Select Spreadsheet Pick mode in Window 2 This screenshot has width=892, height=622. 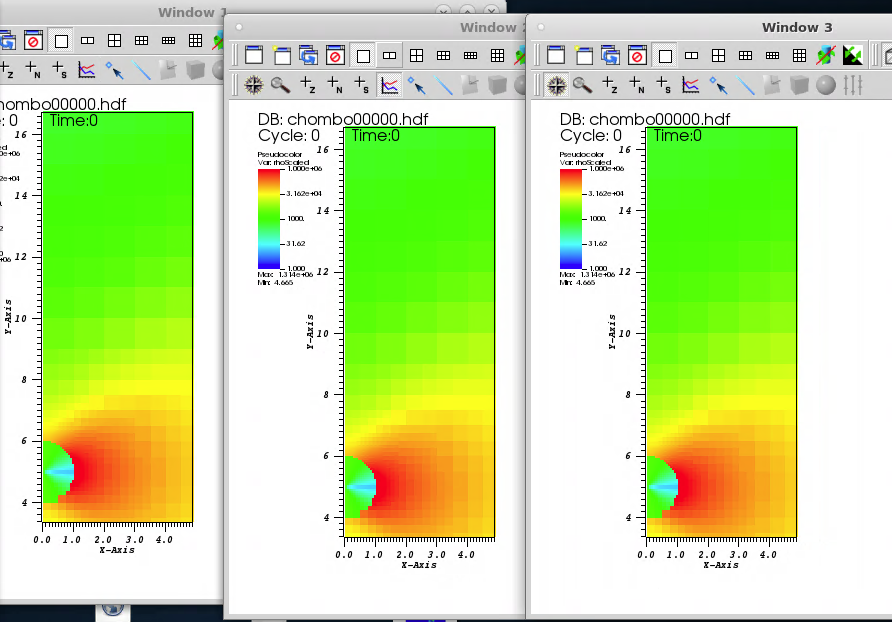362,85
